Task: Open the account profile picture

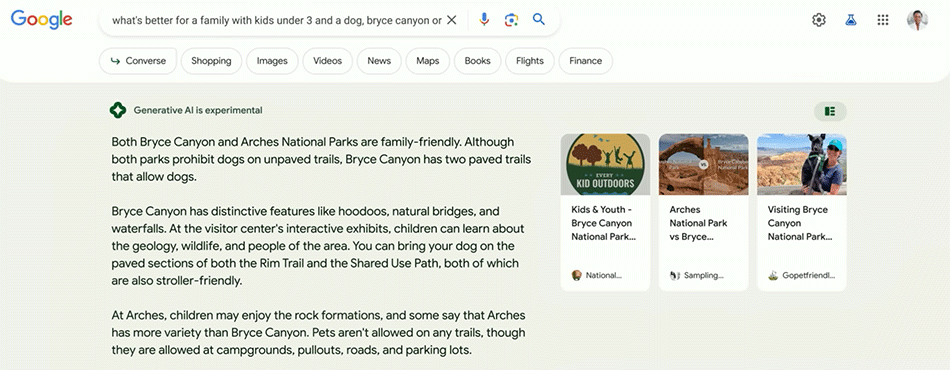Action: pos(917,20)
